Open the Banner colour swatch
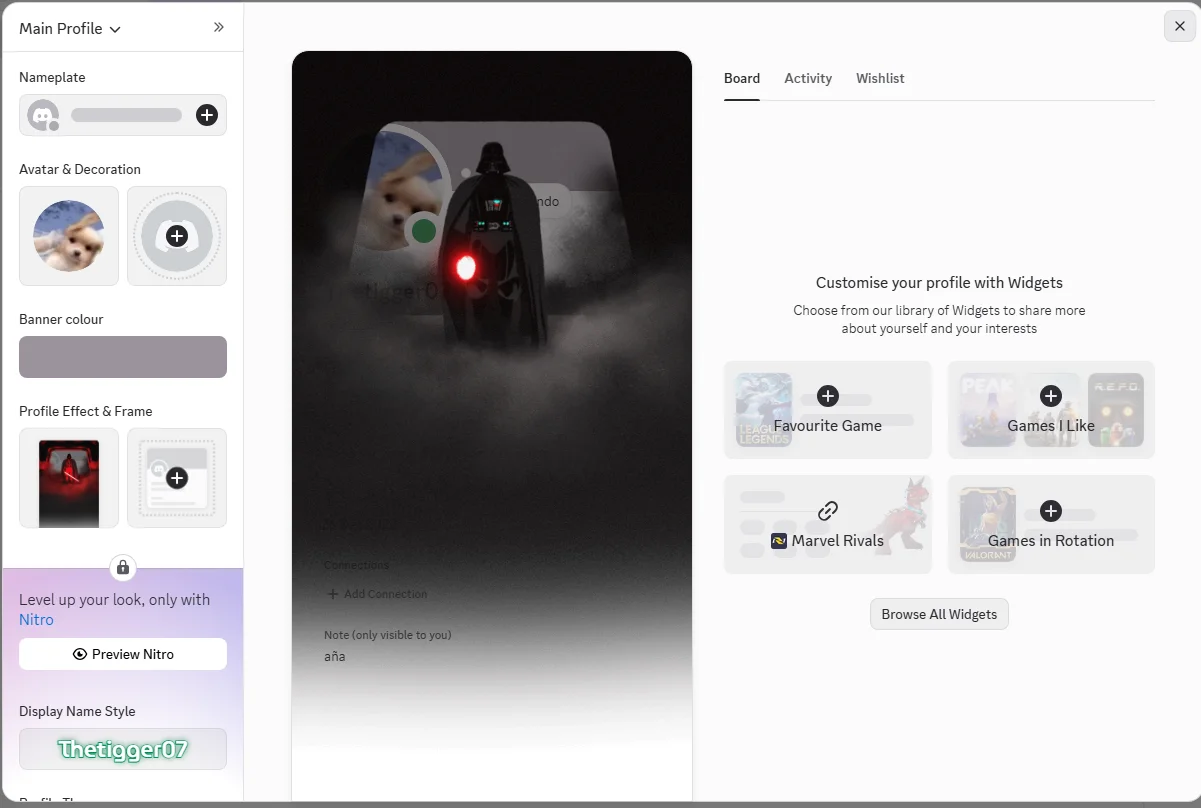1201x808 pixels. tap(123, 357)
